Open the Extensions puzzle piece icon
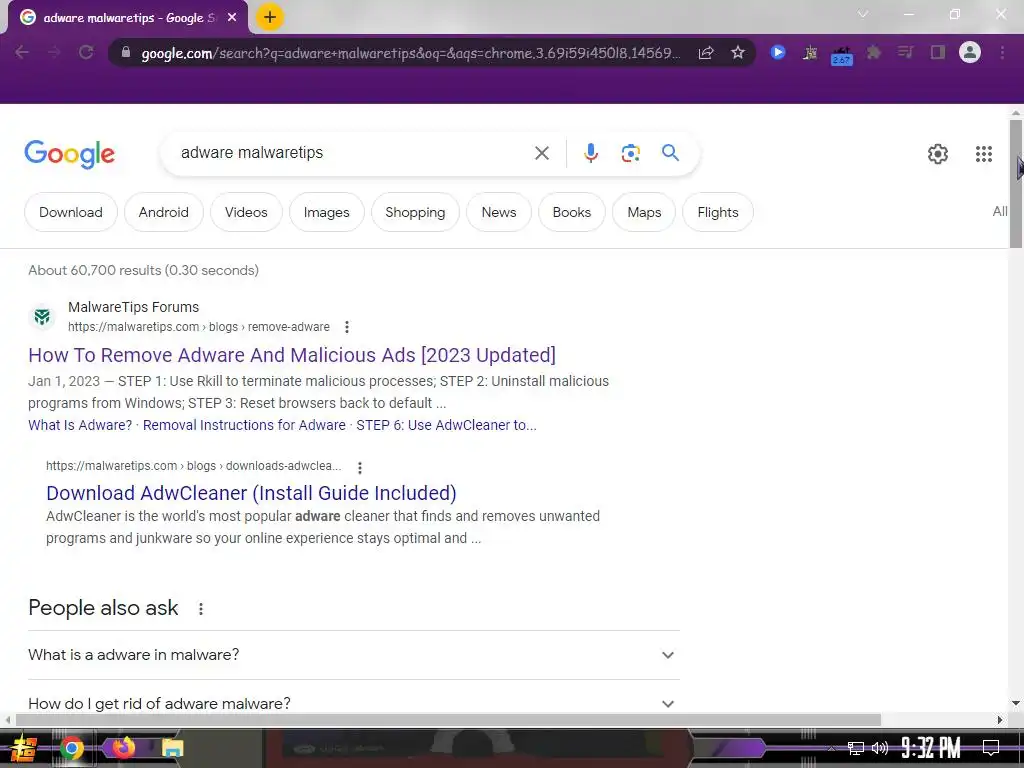 (x=874, y=52)
